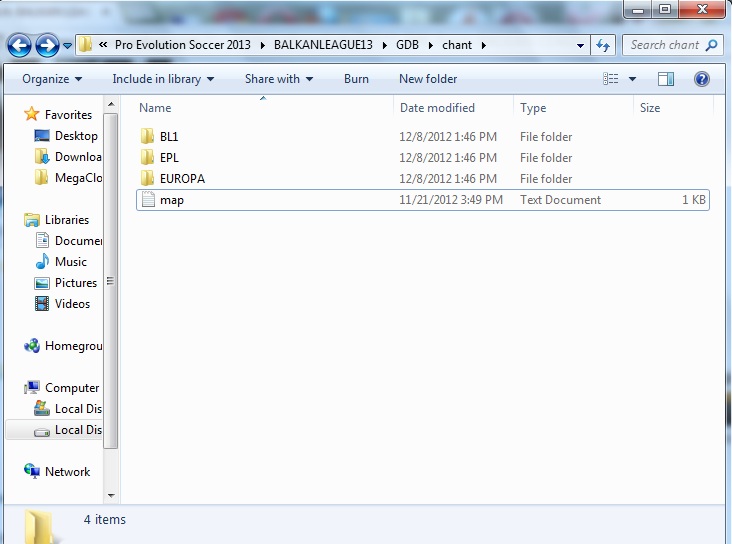
Task: Click the EUROPA folder name
Action: point(183,179)
